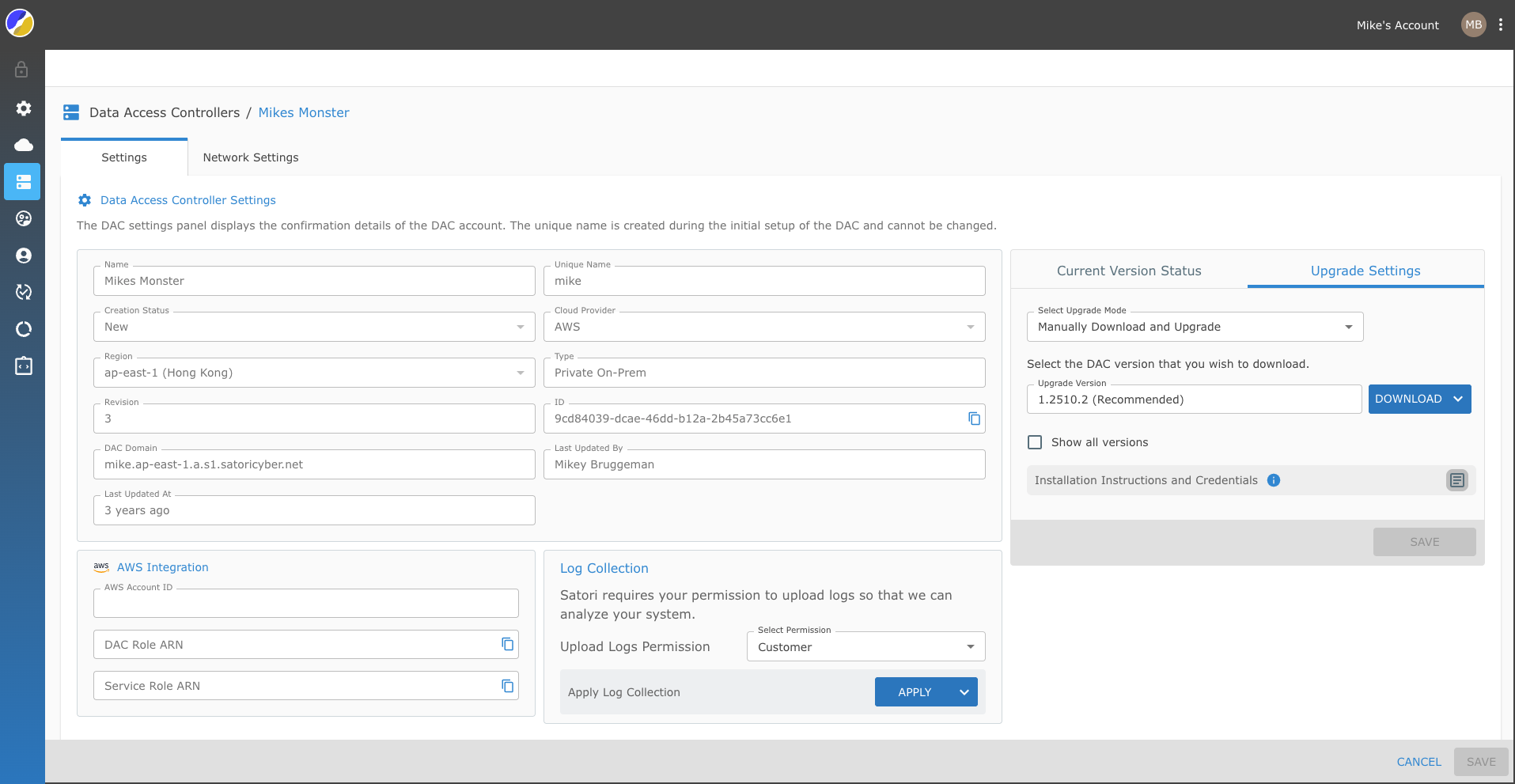Viewport: 1515px width, 784px height.
Task: Open the Creation Status dropdown
Action: 314,327
